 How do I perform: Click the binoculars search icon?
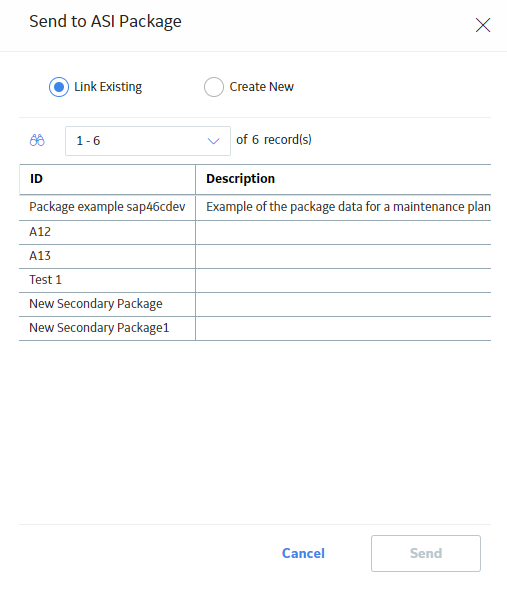[37, 140]
